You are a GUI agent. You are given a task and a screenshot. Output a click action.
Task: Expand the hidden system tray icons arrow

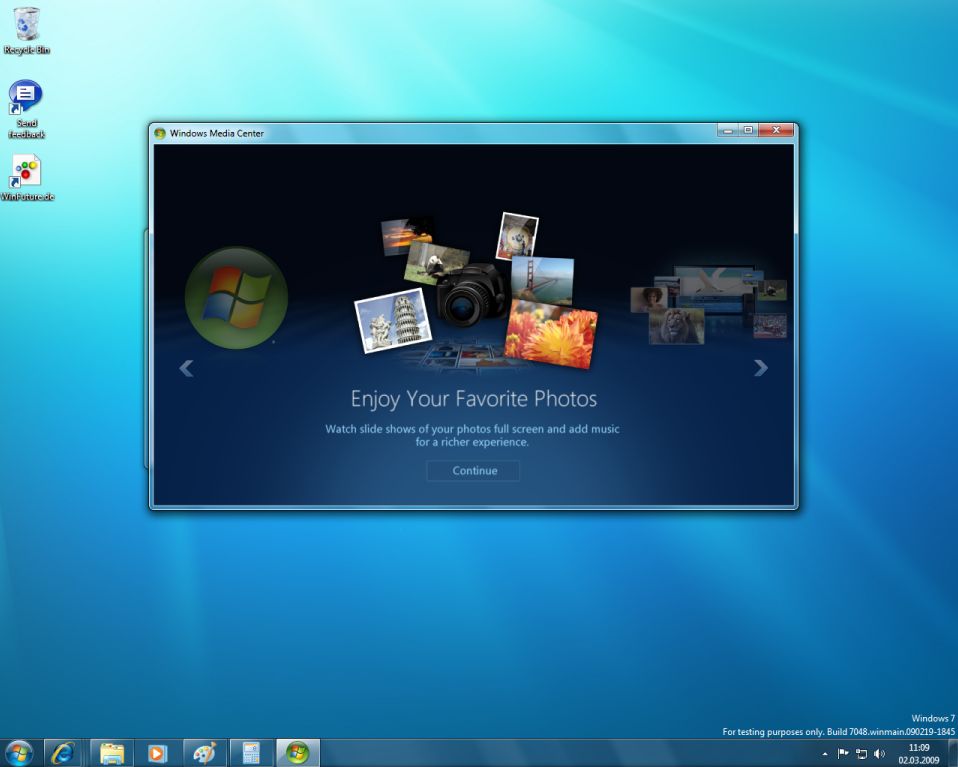tap(825, 753)
